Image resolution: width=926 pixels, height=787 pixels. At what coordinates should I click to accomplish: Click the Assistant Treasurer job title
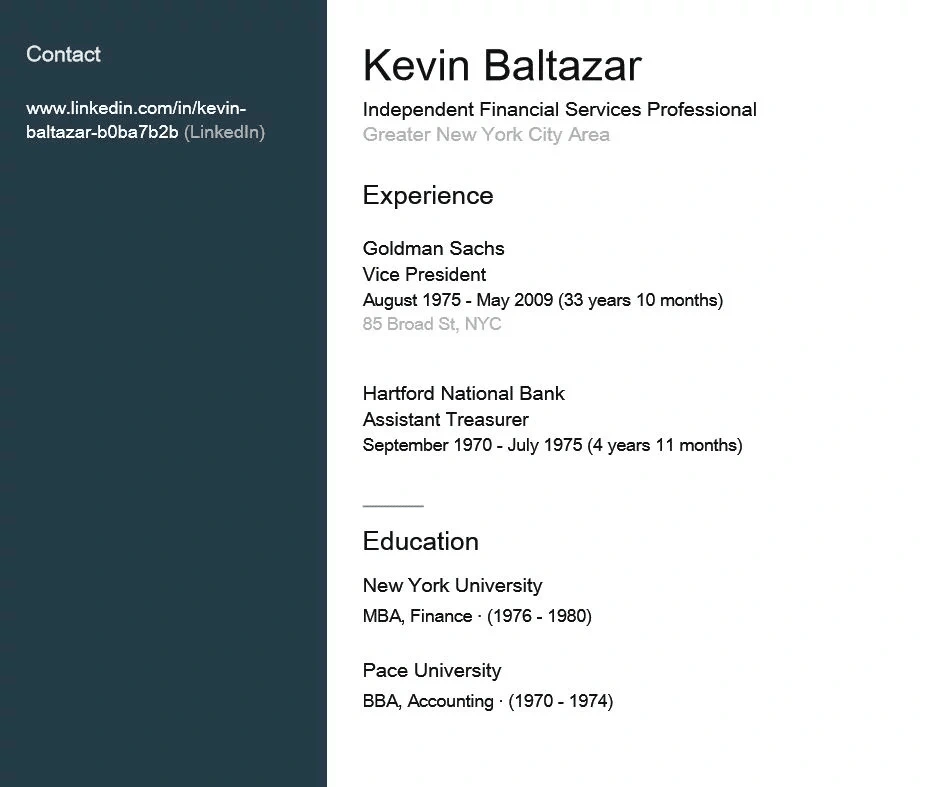tap(445, 420)
